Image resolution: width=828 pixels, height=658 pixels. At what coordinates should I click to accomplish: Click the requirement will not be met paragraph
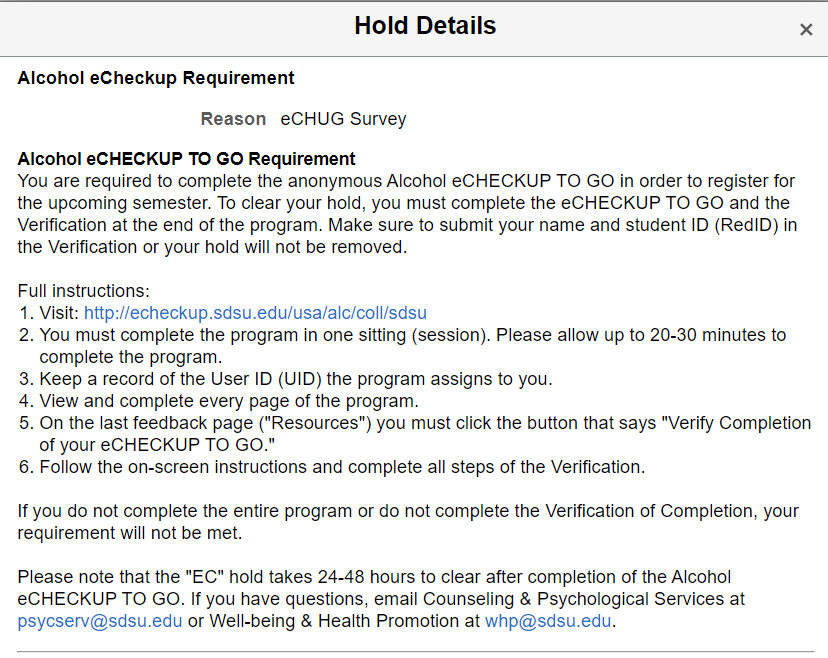408,522
